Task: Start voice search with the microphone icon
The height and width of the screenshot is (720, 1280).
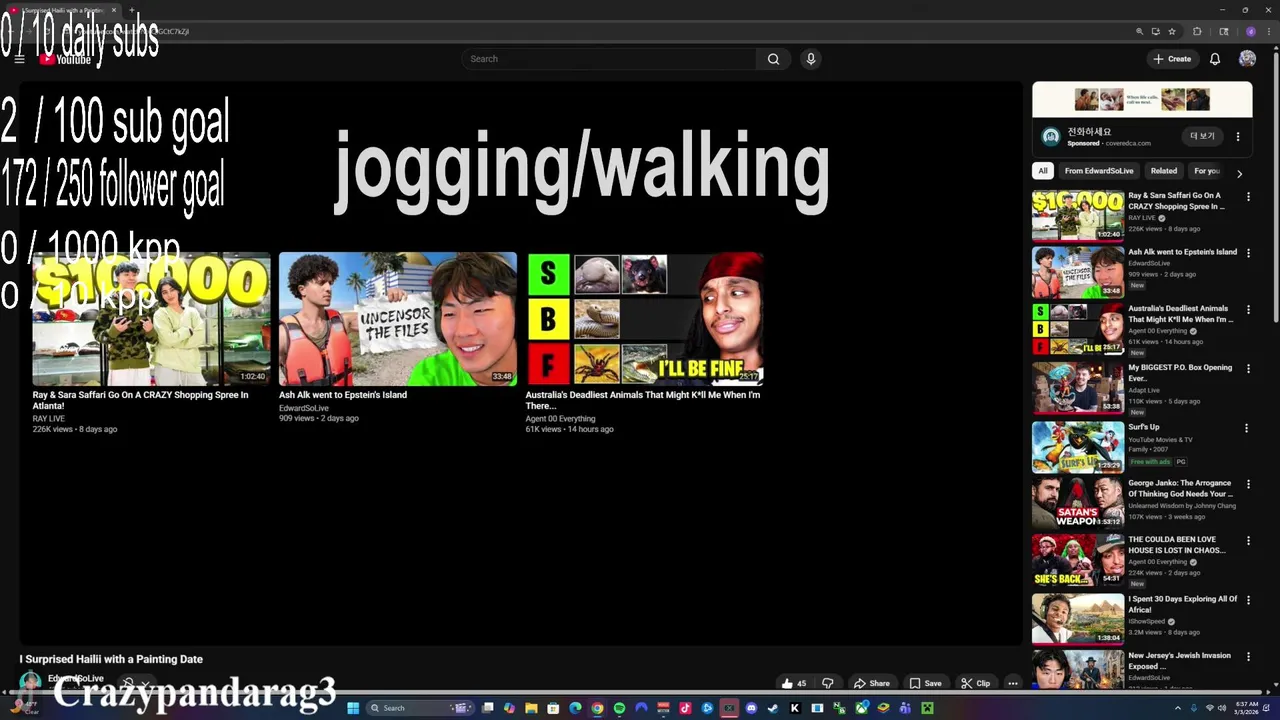Action: tap(811, 59)
